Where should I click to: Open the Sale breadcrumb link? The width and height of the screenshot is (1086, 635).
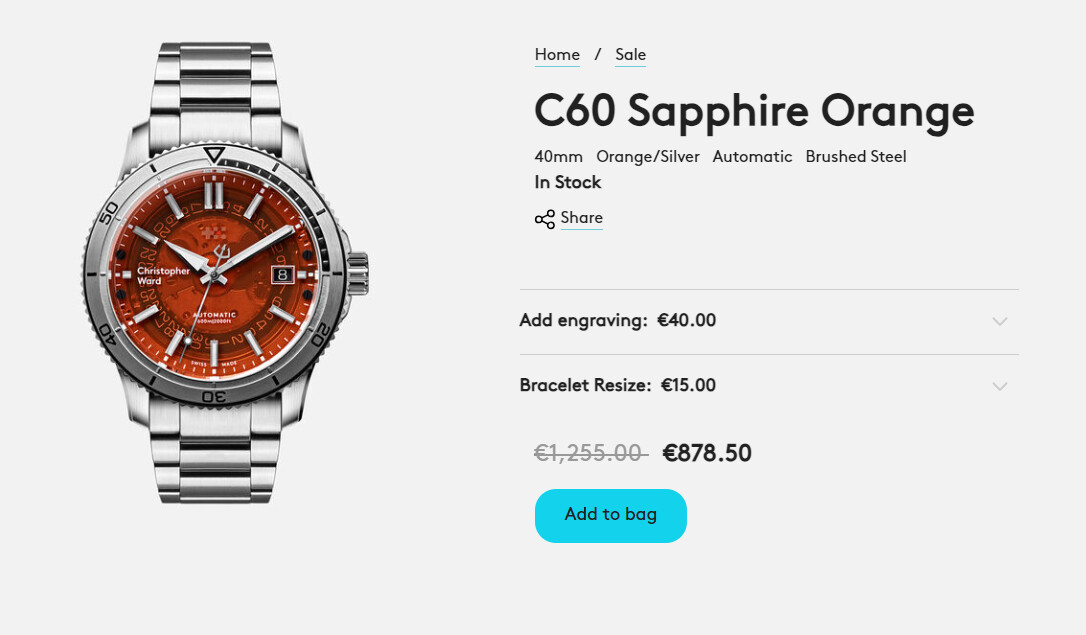[x=630, y=55]
